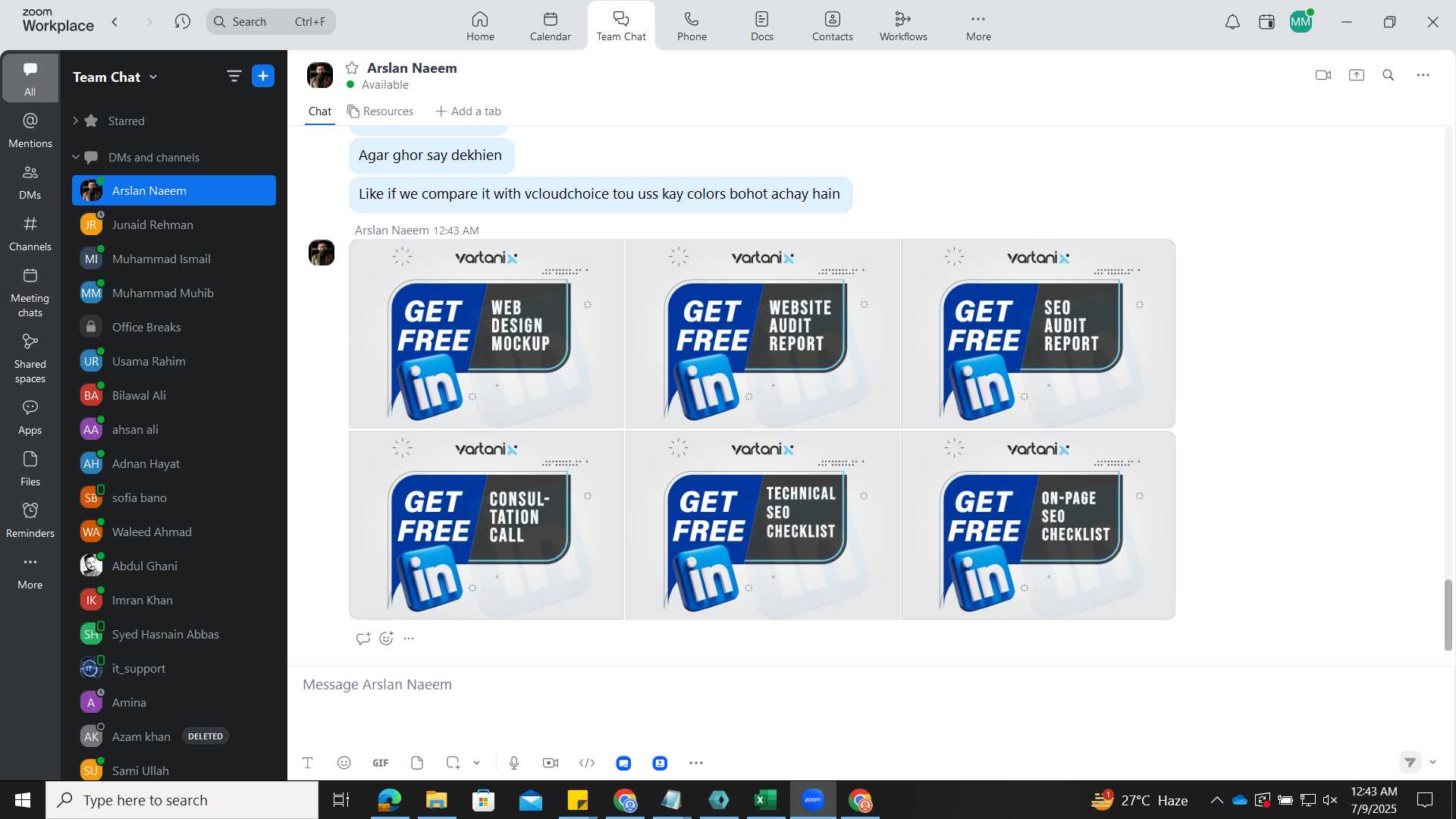Expand screenshot options dropdown arrow
1456x819 pixels.
tap(476, 763)
